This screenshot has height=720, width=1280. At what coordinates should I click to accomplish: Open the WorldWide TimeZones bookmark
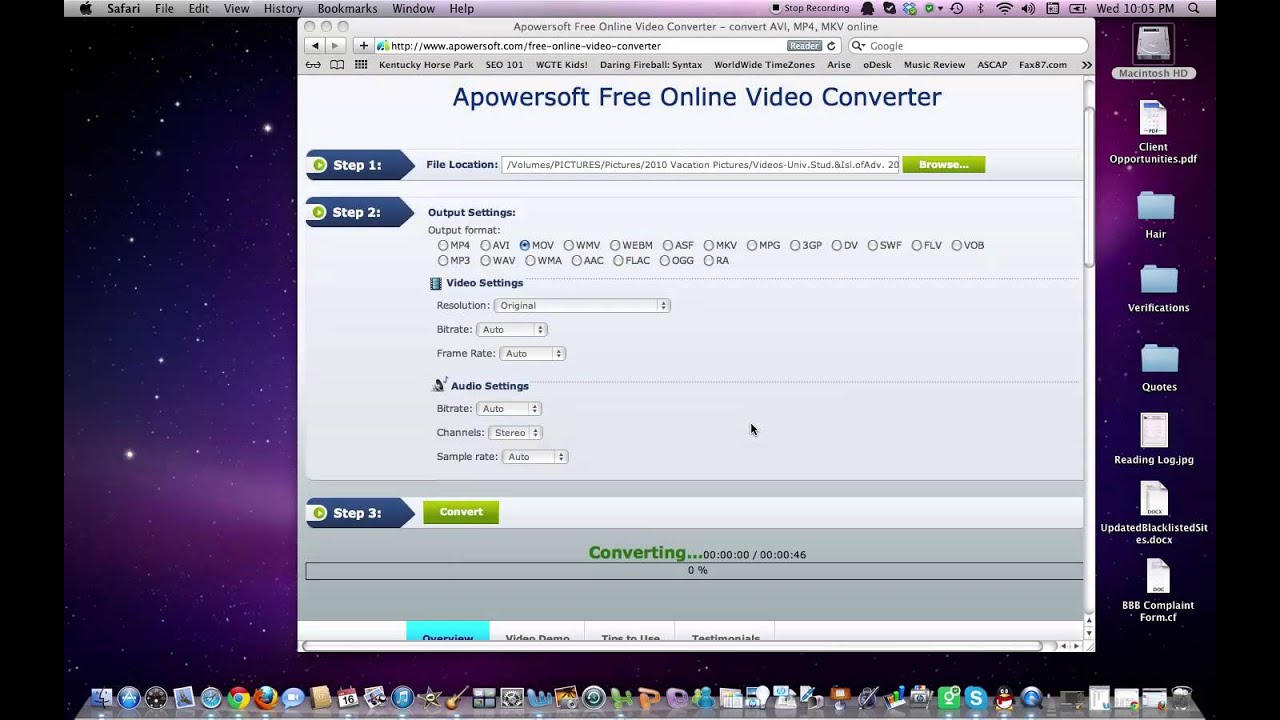764,65
